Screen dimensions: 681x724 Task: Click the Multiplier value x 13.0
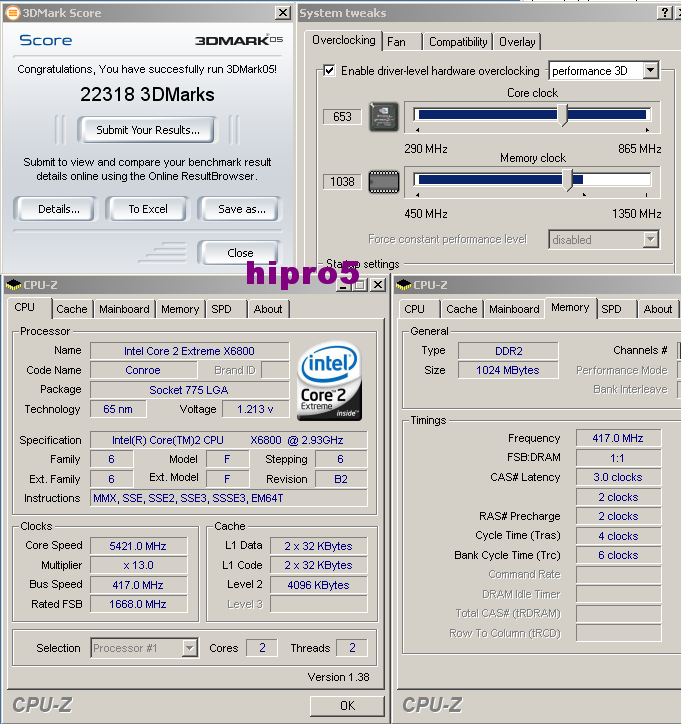138,565
